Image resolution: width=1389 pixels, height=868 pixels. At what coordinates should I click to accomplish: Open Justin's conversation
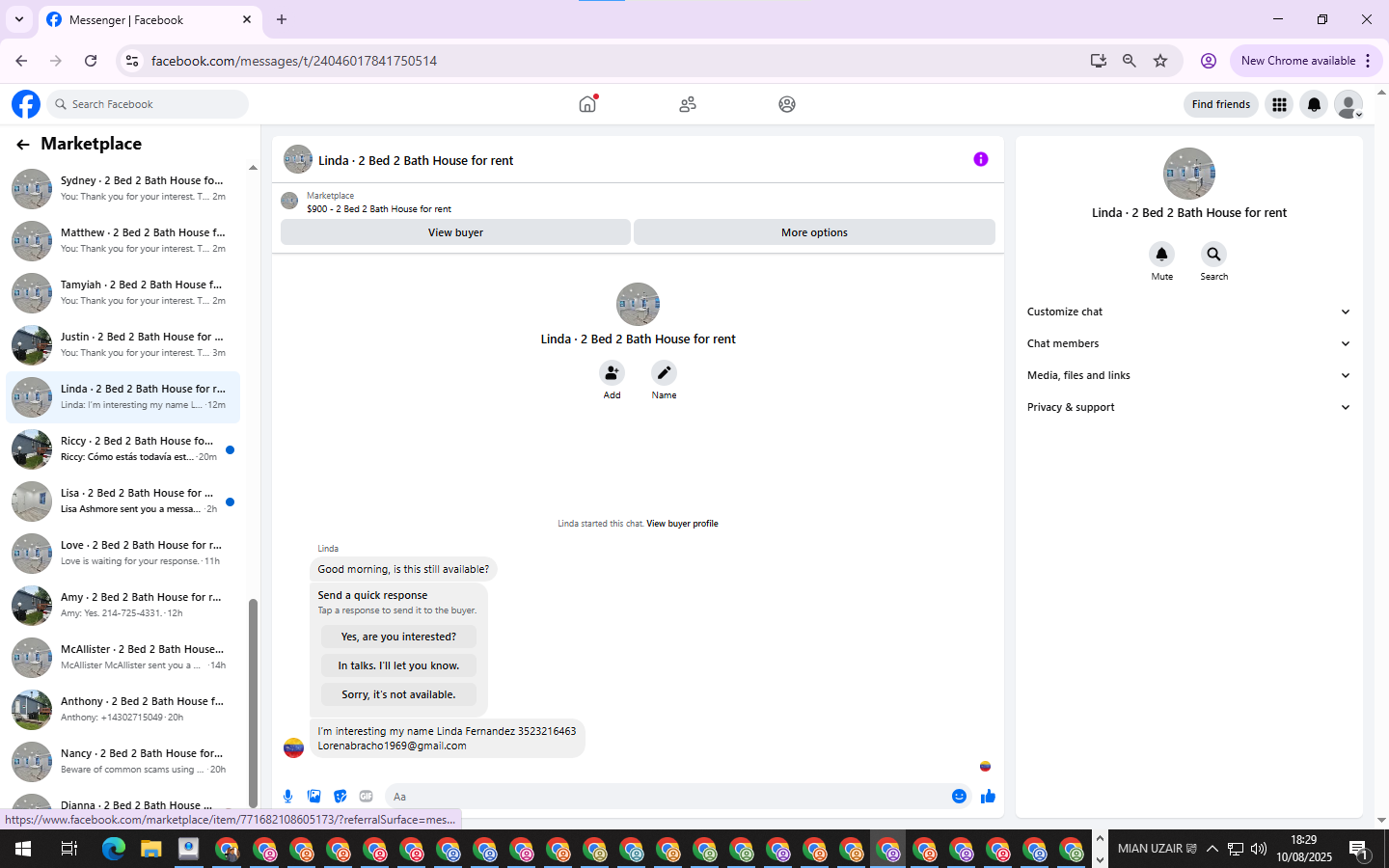[123, 344]
